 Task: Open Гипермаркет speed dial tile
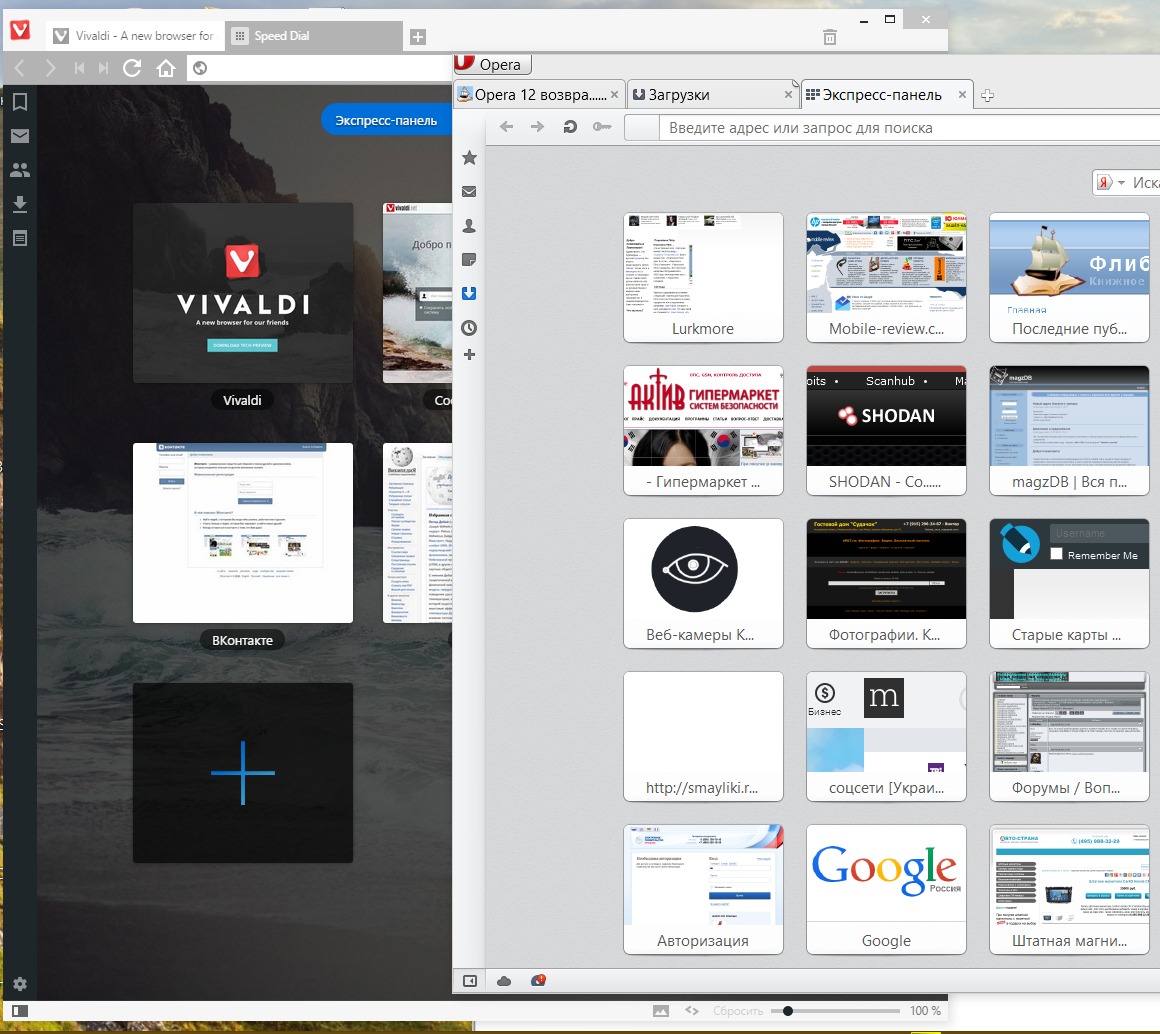tap(703, 430)
